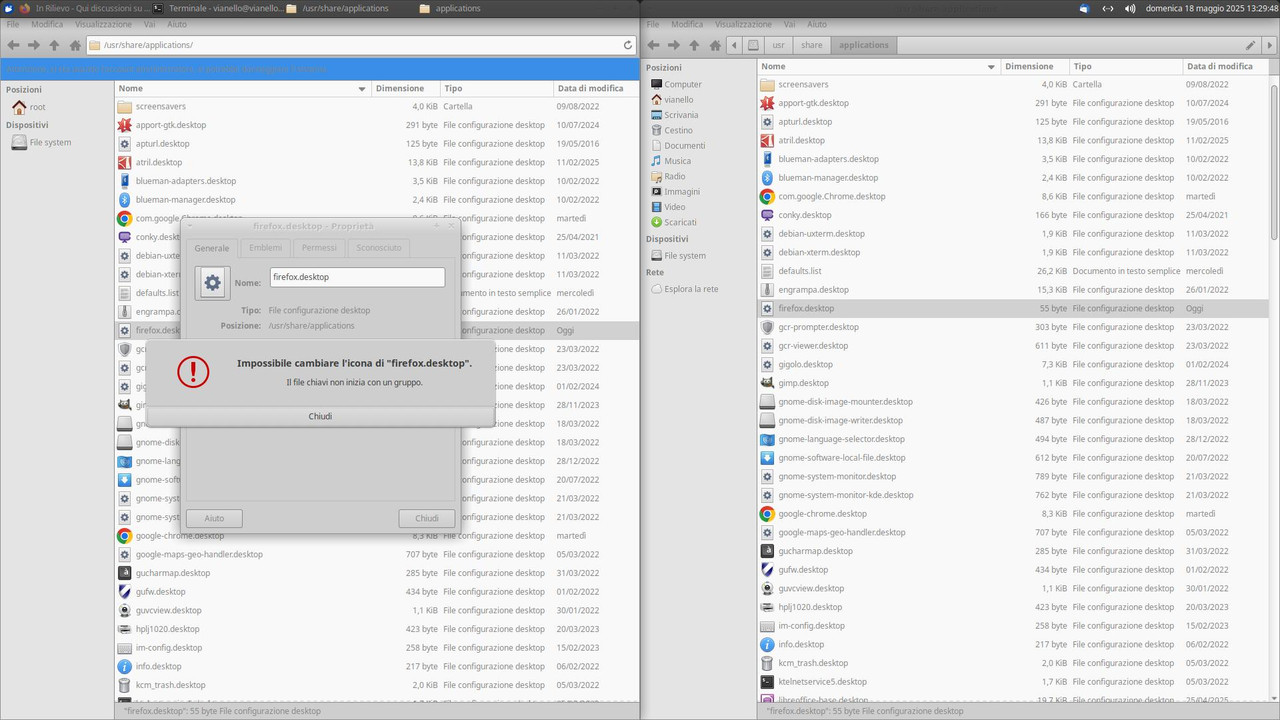The height and width of the screenshot is (720, 1280).
Task: Select root in the left window sidebar
Action: click(38, 107)
